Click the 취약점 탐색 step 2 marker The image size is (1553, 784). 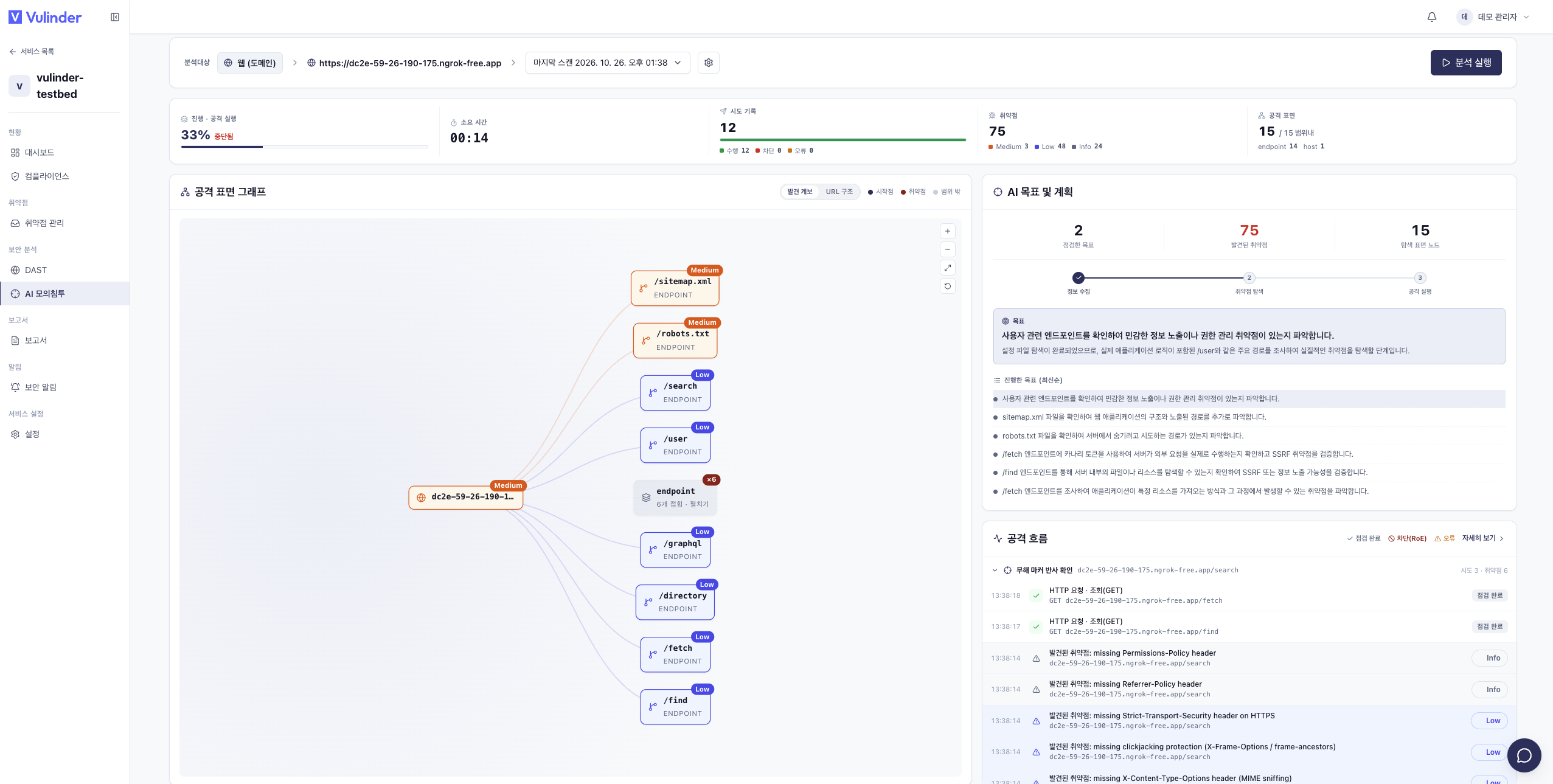click(x=1249, y=278)
